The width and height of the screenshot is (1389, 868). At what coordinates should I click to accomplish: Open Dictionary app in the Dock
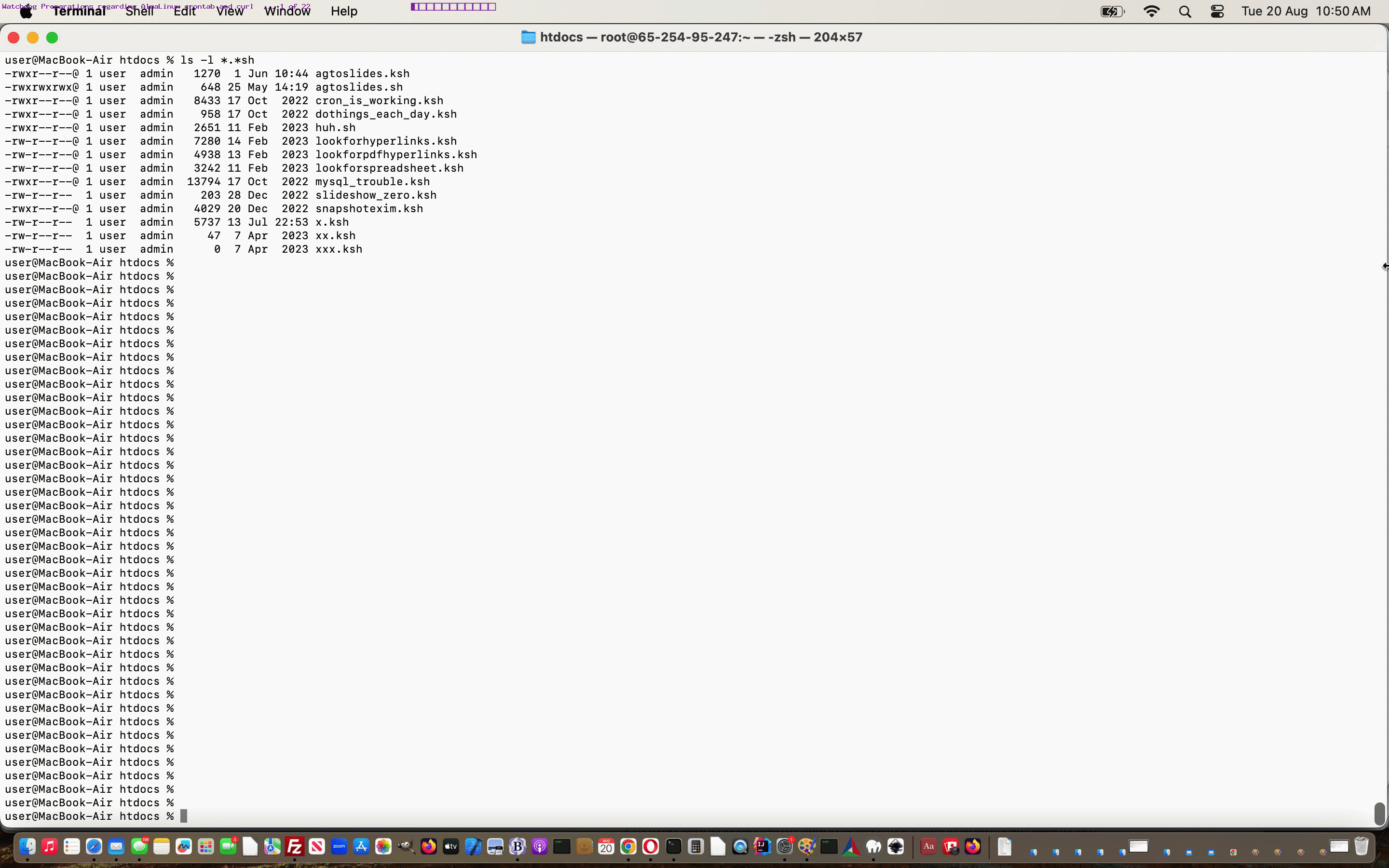928,846
